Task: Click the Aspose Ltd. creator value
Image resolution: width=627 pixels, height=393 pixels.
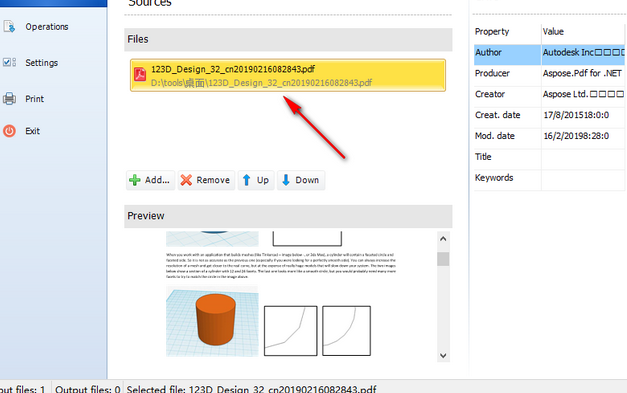Action: [x=583, y=94]
